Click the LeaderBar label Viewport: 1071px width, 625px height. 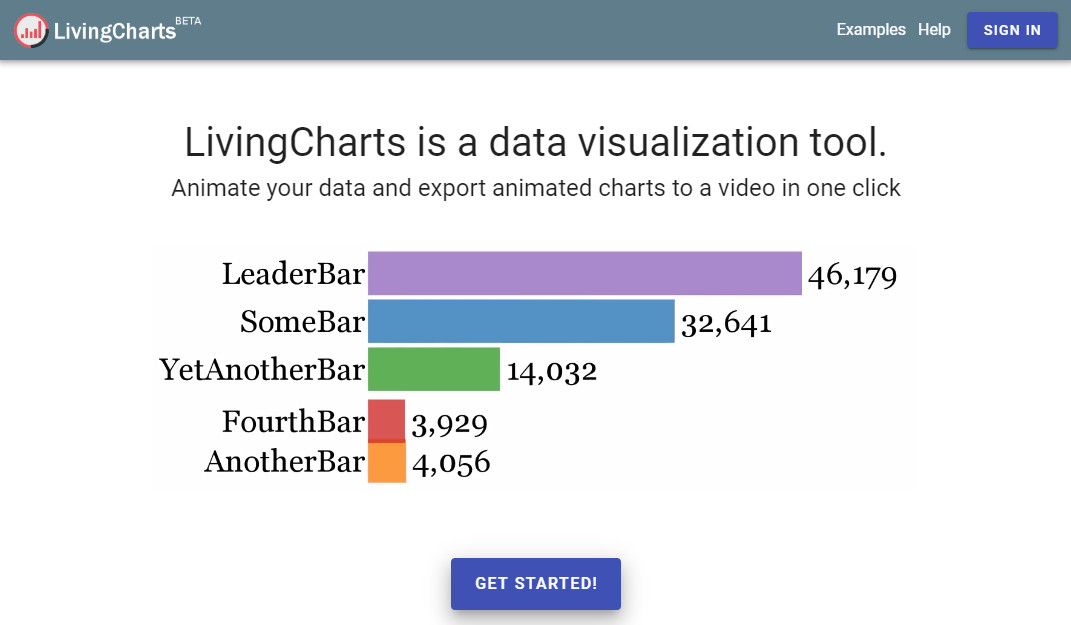pyautogui.click(x=293, y=274)
